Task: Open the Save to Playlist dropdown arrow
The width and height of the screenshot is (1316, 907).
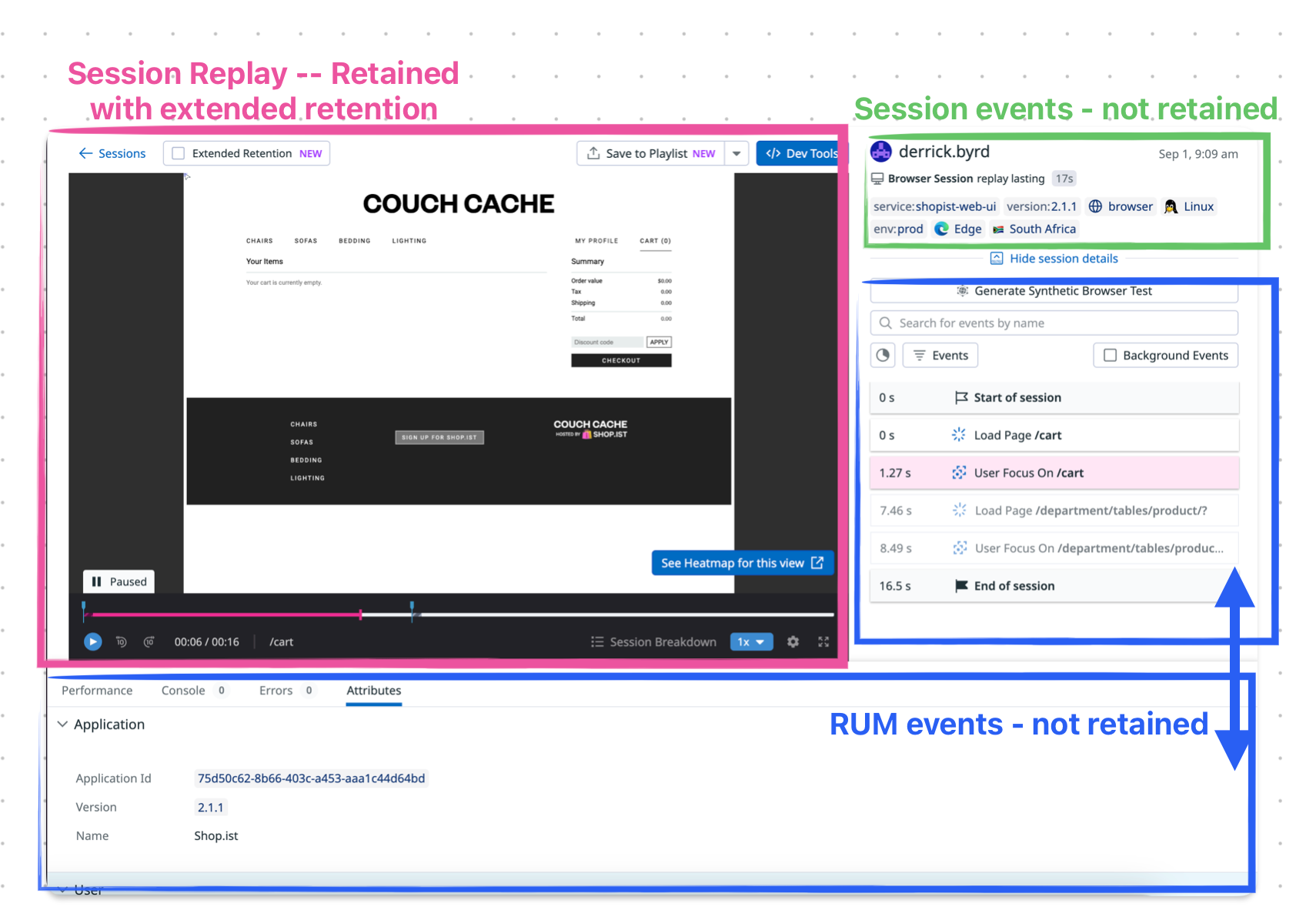Action: click(x=736, y=153)
